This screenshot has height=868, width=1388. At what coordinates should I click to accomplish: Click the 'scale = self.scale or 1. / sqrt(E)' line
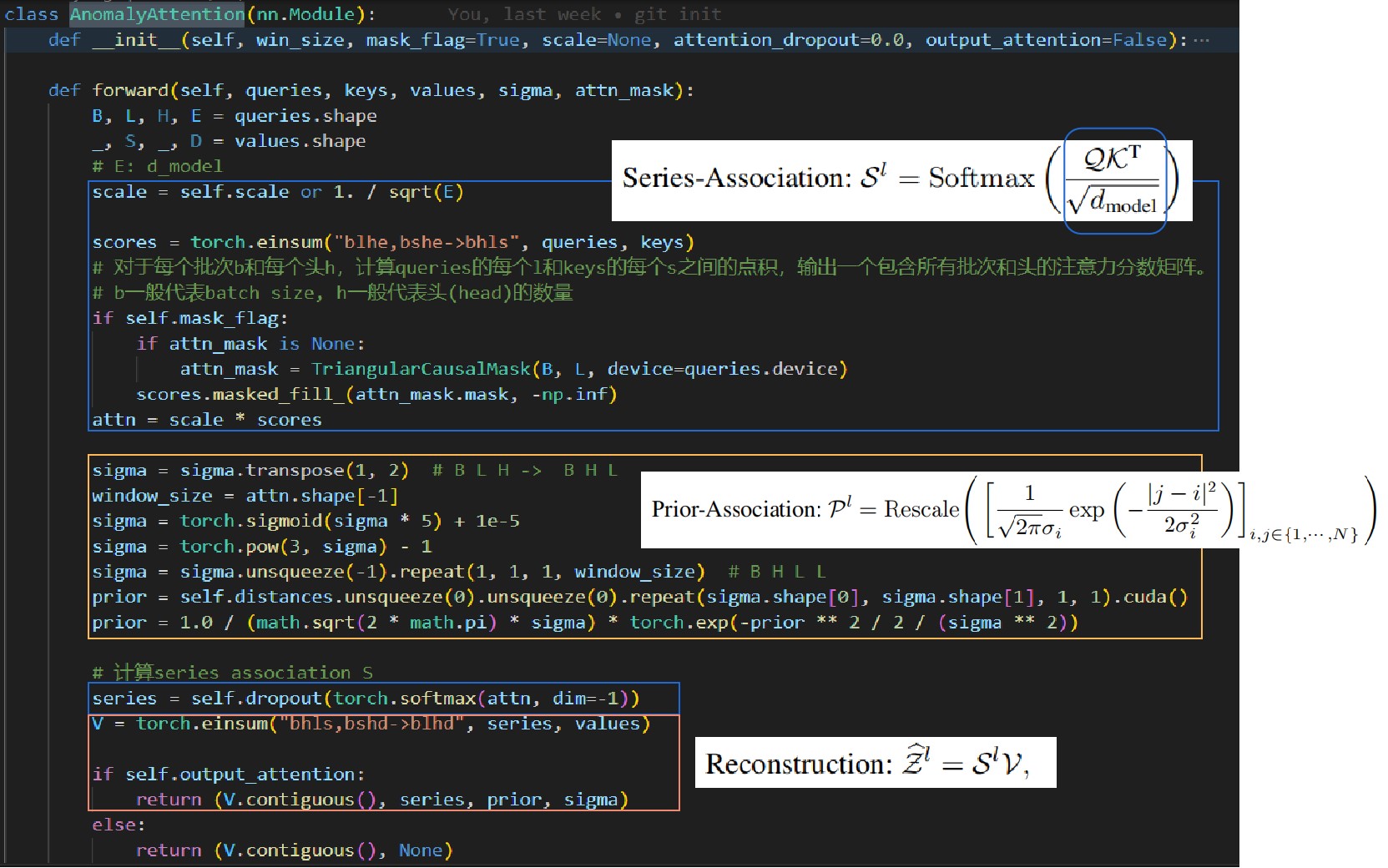pyautogui.click(x=278, y=192)
